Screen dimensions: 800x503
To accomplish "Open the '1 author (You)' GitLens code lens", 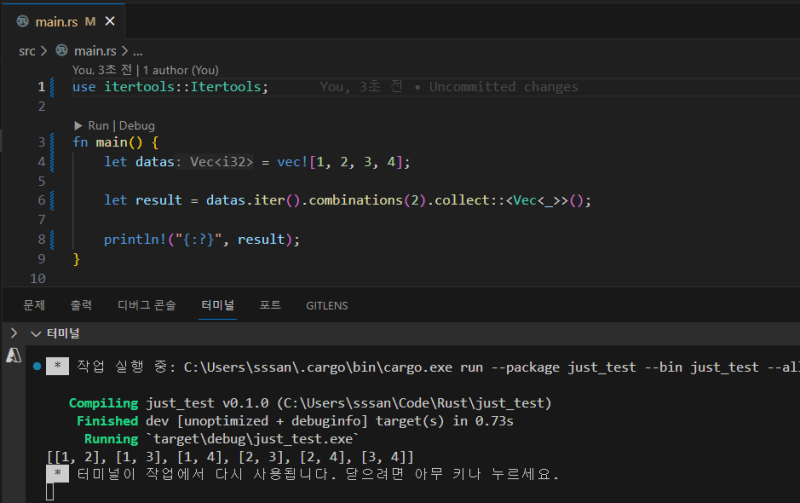I will tap(181, 70).
